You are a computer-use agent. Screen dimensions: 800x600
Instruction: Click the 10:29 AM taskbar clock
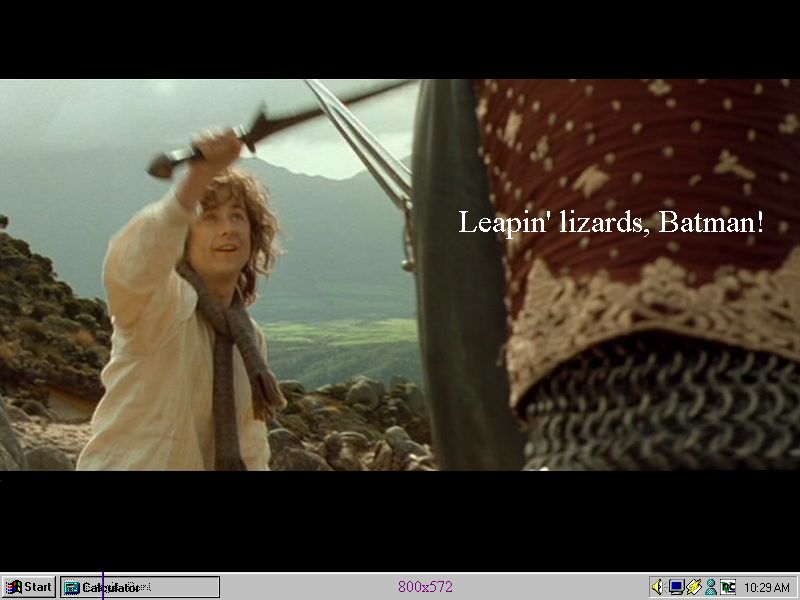[x=767, y=587]
